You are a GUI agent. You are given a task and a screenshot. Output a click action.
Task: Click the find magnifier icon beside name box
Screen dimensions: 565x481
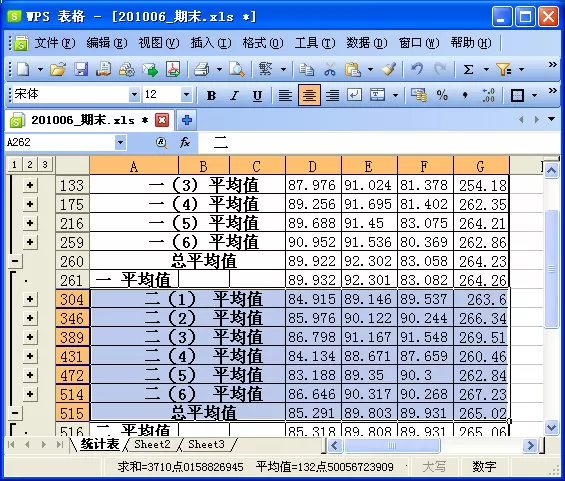click(162, 143)
